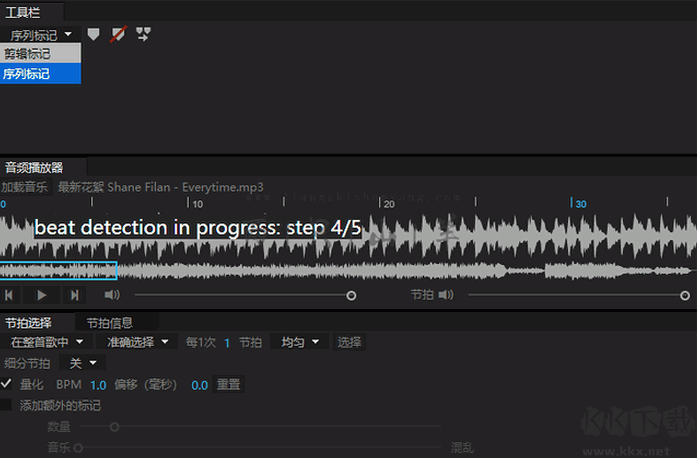Viewport: 697px width, 458px height.
Task: Enable the 添加额外的标记 checkbox
Action: tap(6, 405)
